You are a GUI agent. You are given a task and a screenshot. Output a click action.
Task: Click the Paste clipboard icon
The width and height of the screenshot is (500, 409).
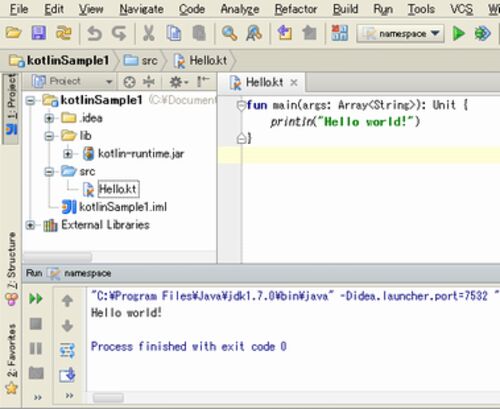199,33
